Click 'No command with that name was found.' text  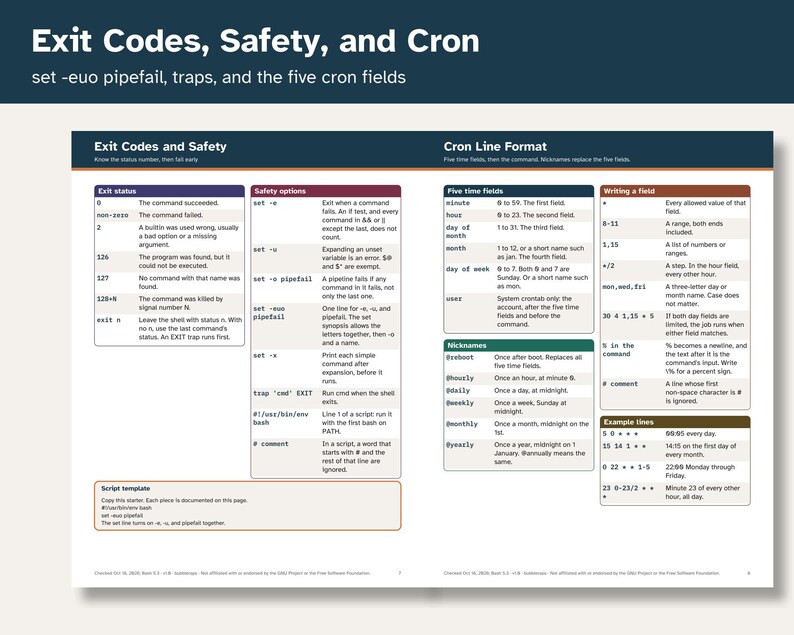coord(189,282)
